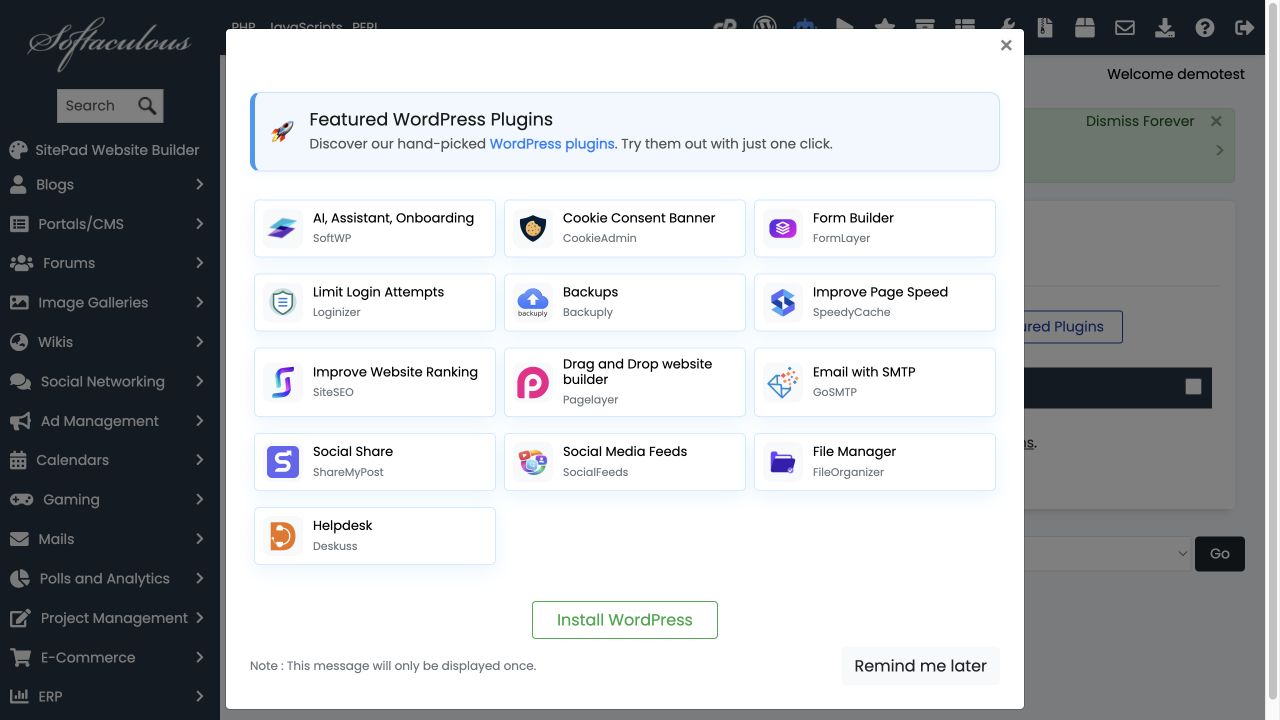Click the Loginizer plugin icon
Viewport: 1280px width, 720px height.
coord(283,302)
